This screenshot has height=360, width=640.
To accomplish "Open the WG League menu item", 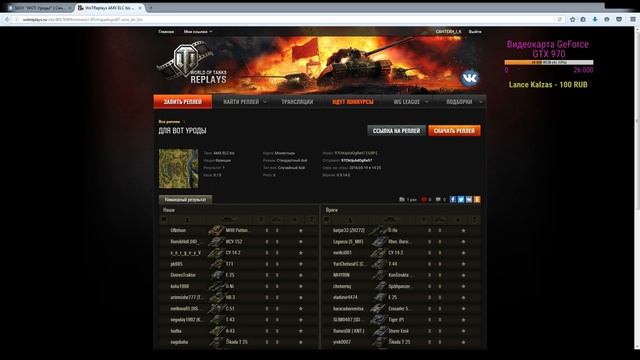I will point(407,102).
